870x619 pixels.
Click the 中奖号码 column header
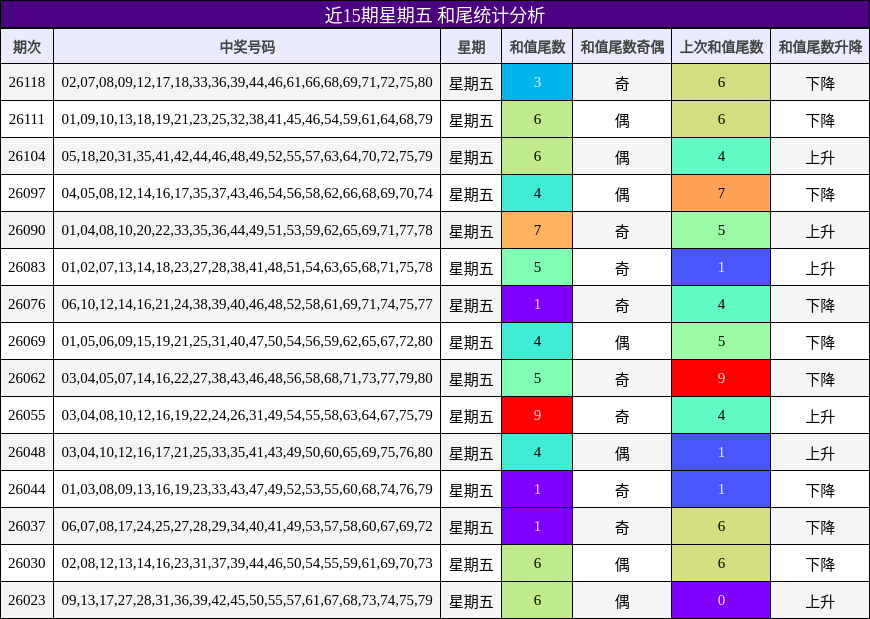click(247, 46)
